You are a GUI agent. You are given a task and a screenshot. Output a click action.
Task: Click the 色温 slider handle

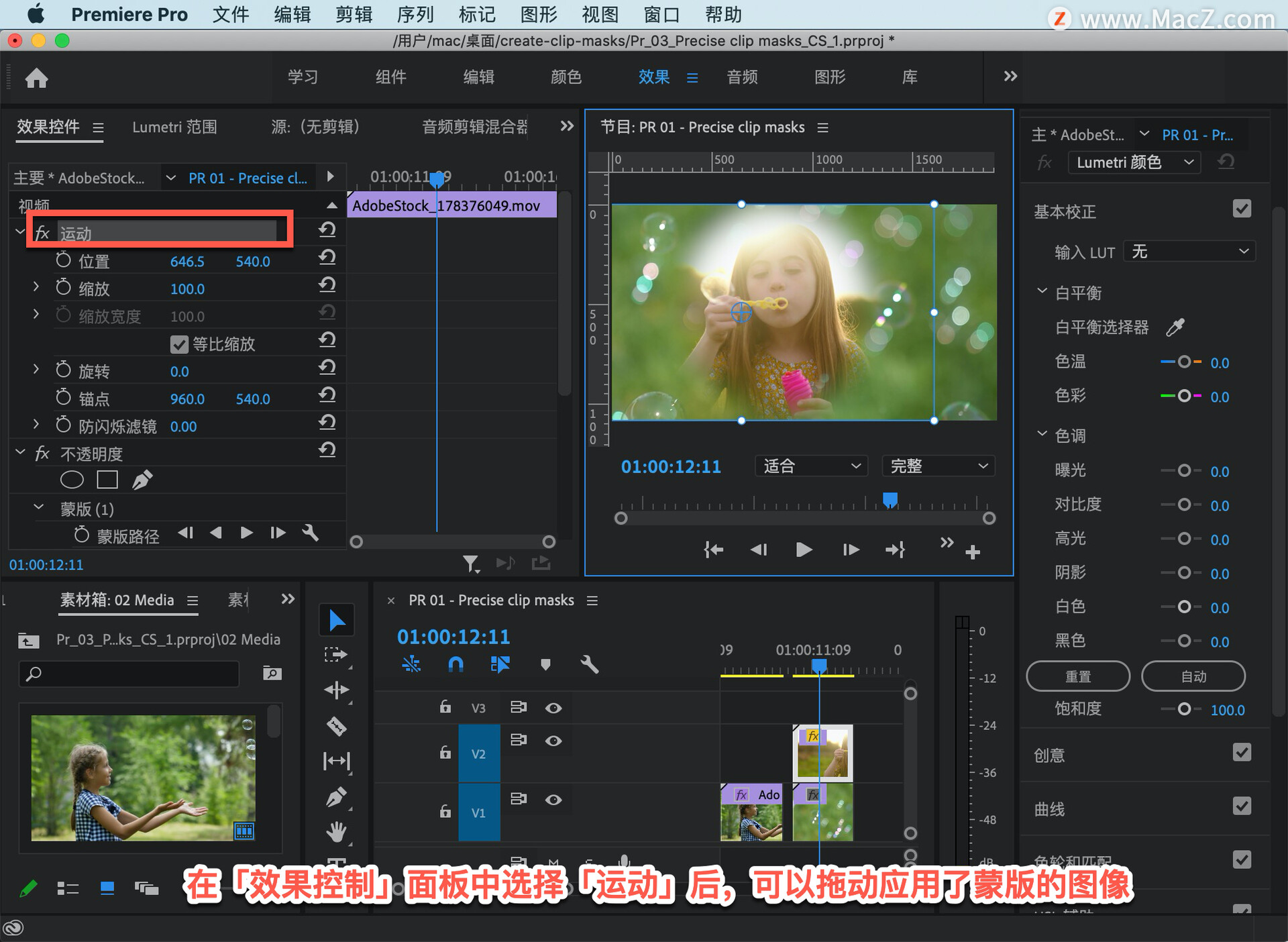tap(1184, 362)
